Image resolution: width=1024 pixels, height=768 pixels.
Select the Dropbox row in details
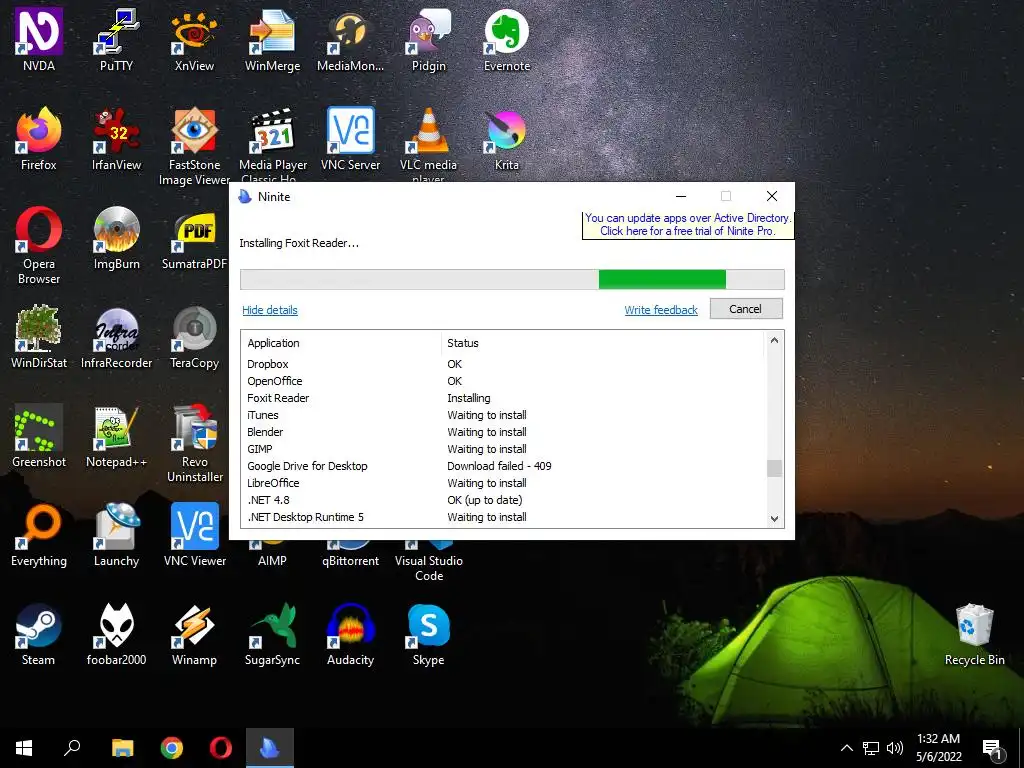pyautogui.click(x=504, y=364)
